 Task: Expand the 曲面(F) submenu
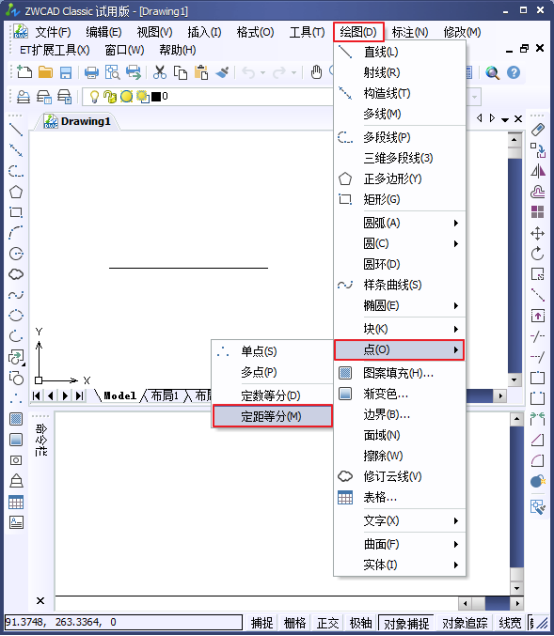click(x=399, y=544)
